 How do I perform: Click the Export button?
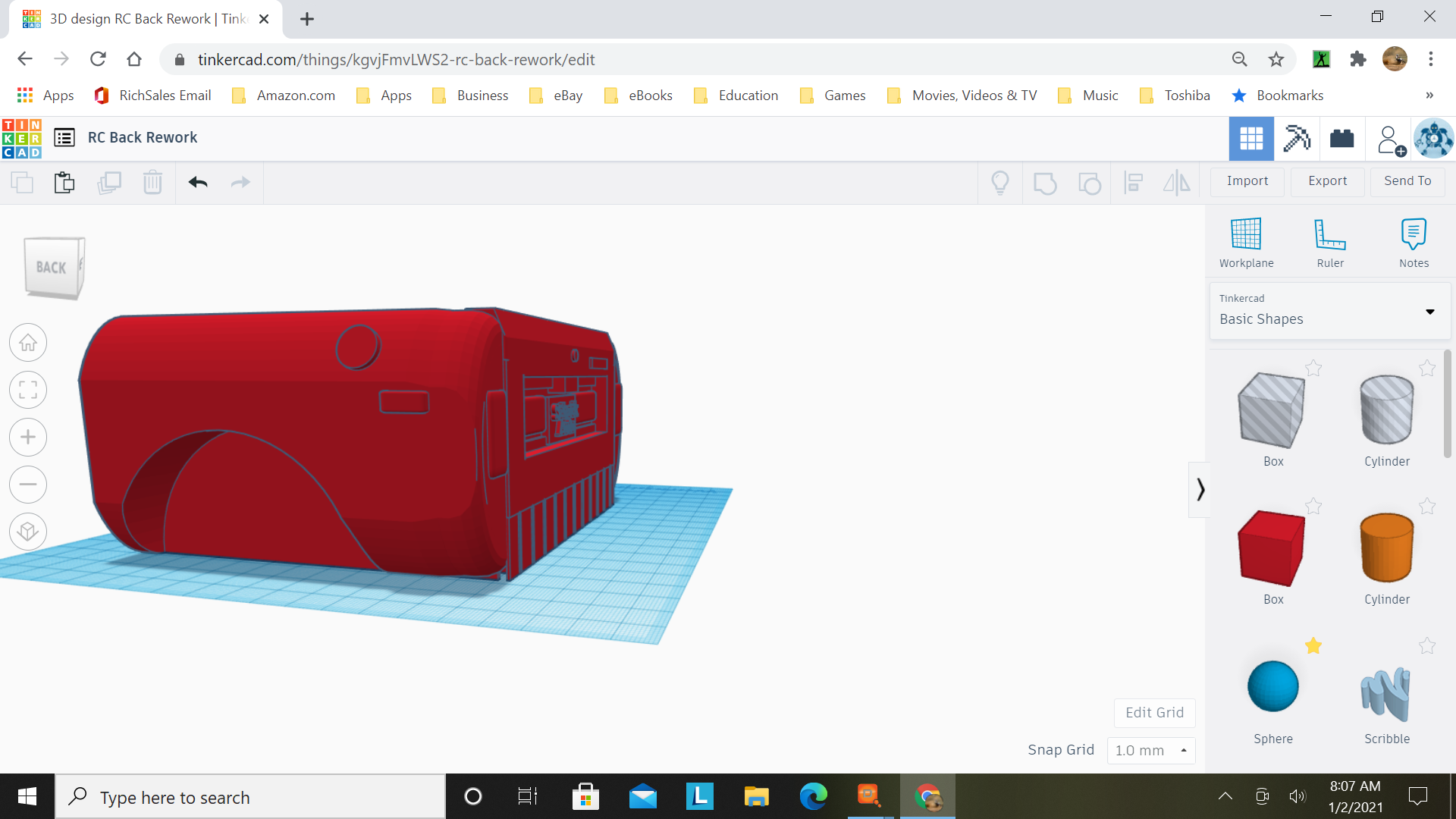coord(1327,181)
